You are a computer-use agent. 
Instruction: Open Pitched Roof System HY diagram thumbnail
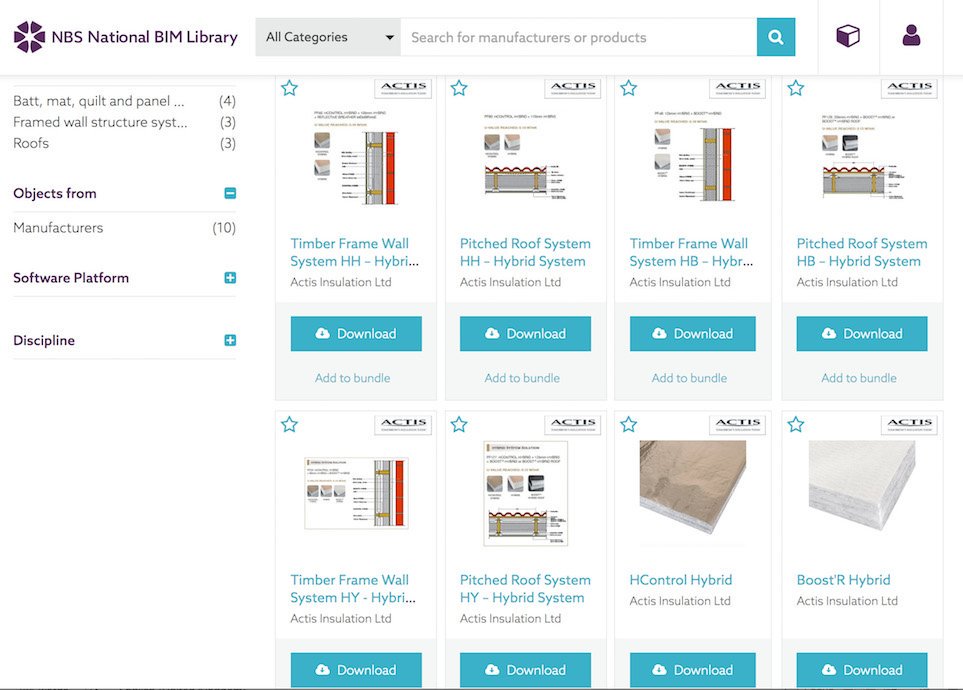coord(526,493)
